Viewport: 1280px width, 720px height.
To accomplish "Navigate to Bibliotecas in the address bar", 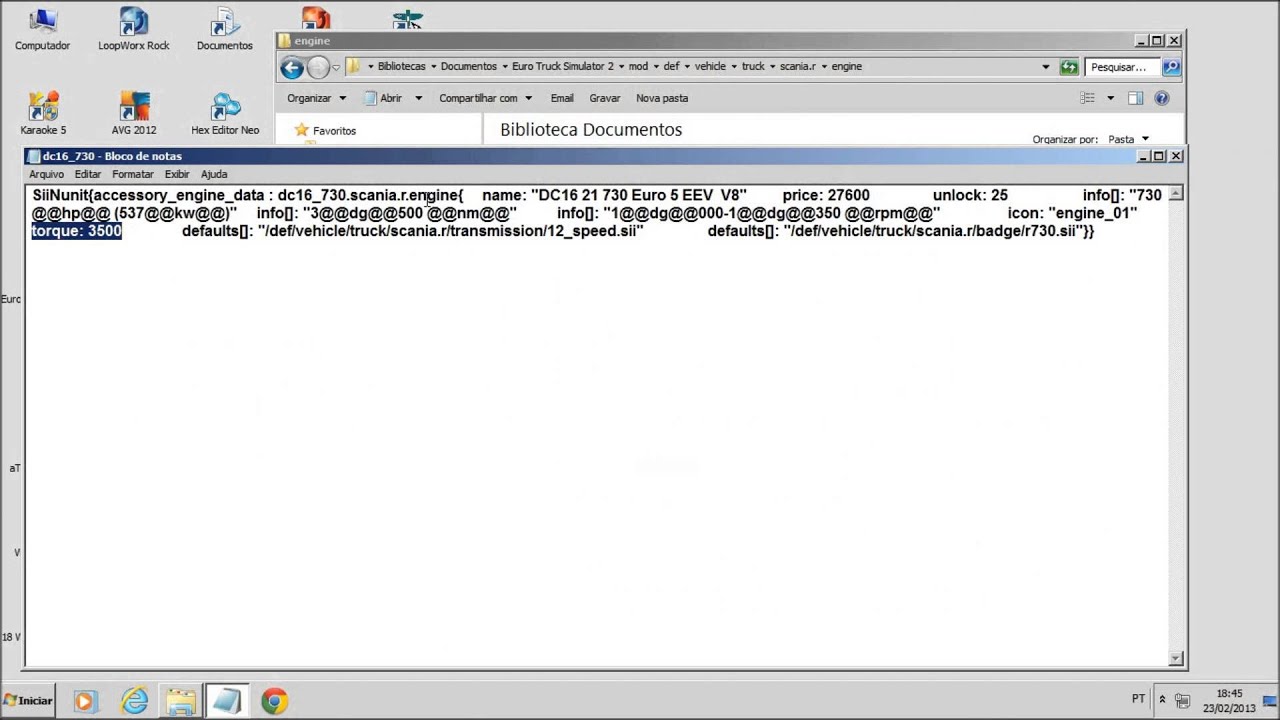I will tap(401, 67).
